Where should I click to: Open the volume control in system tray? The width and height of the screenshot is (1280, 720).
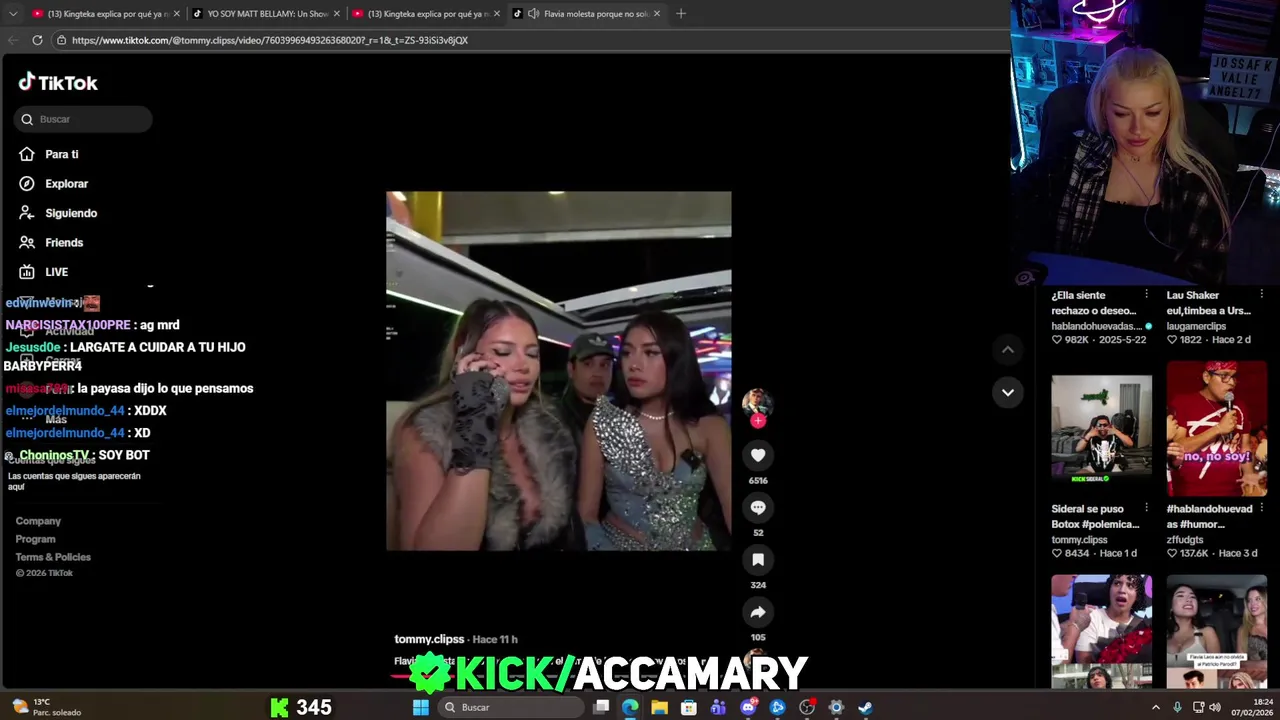click(1215, 707)
